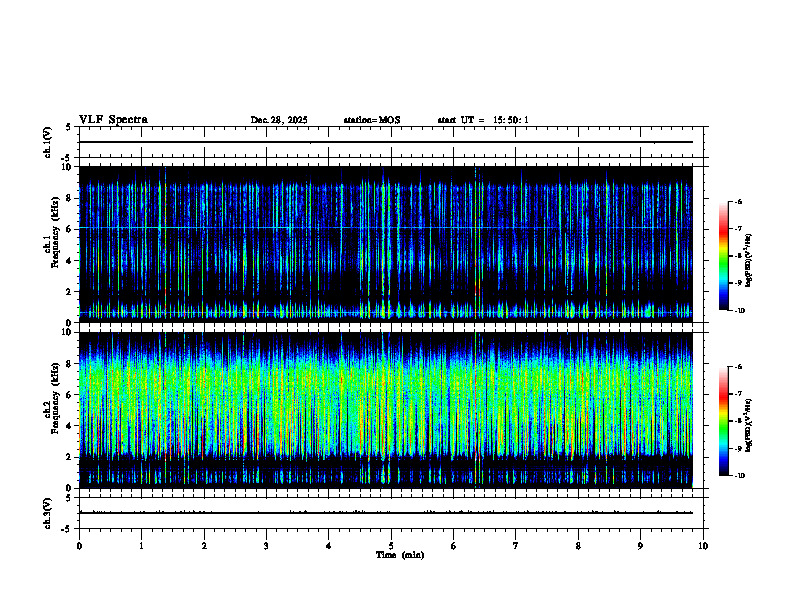792x612 pixels.
Task: Click the ch.1 spectrogram color scale bar
Action: tap(723, 256)
